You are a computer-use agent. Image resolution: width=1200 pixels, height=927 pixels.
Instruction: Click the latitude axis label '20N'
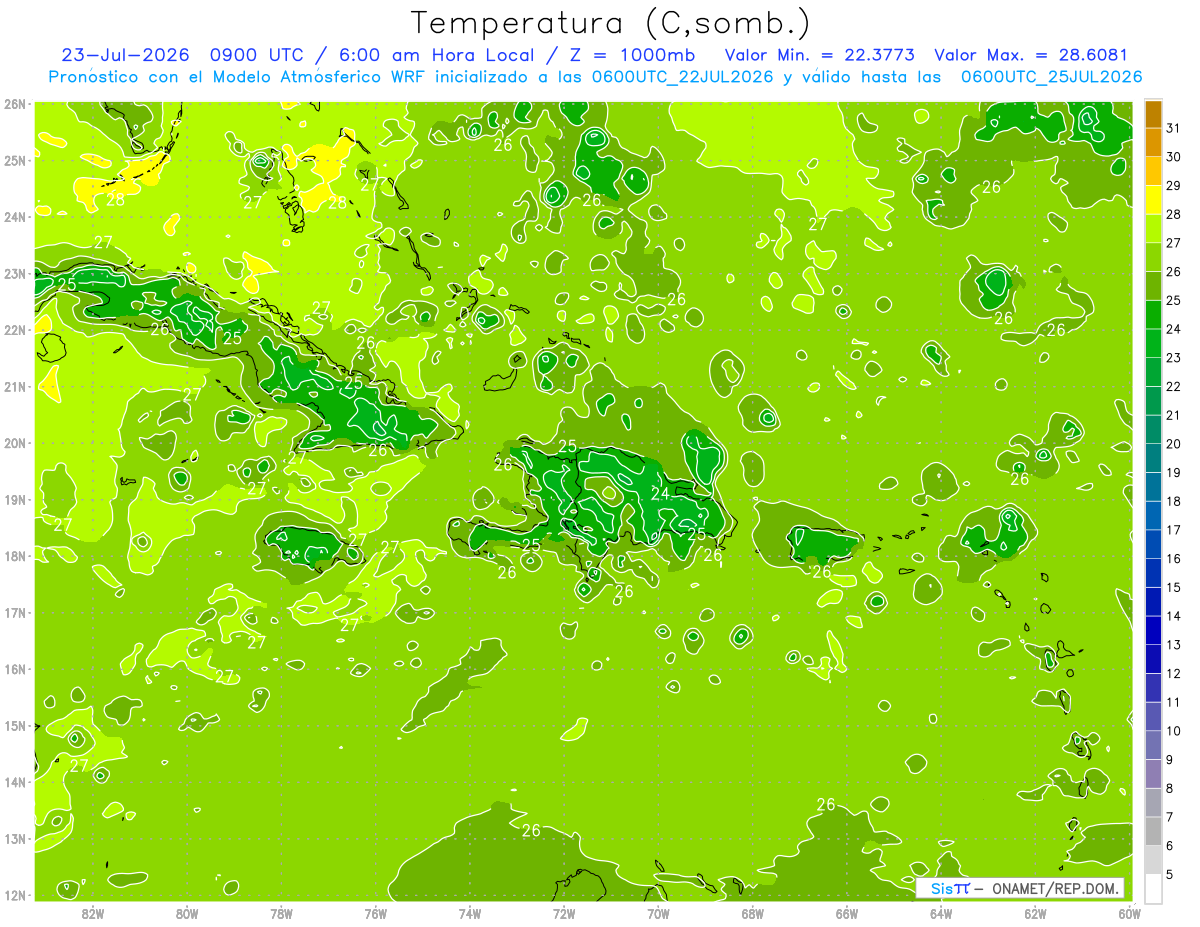pos(16,443)
